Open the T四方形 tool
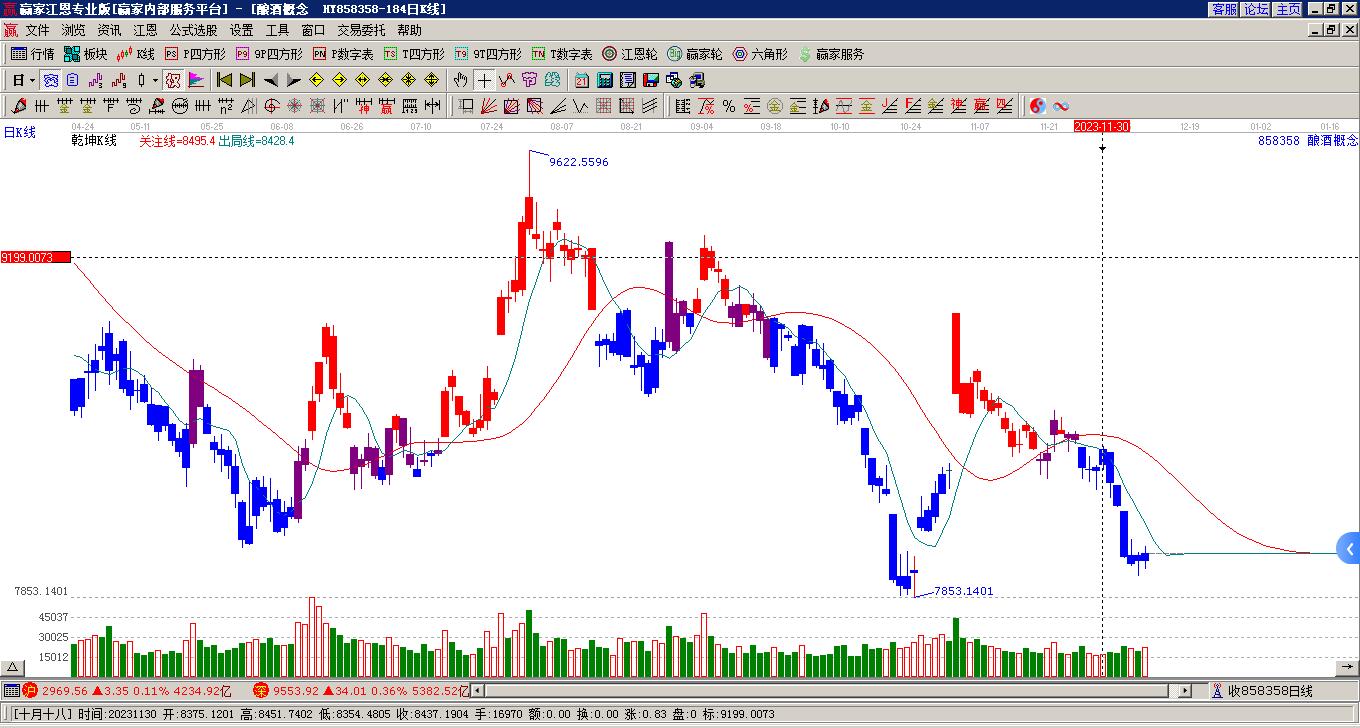This screenshot has height=728, width=1360. point(414,54)
